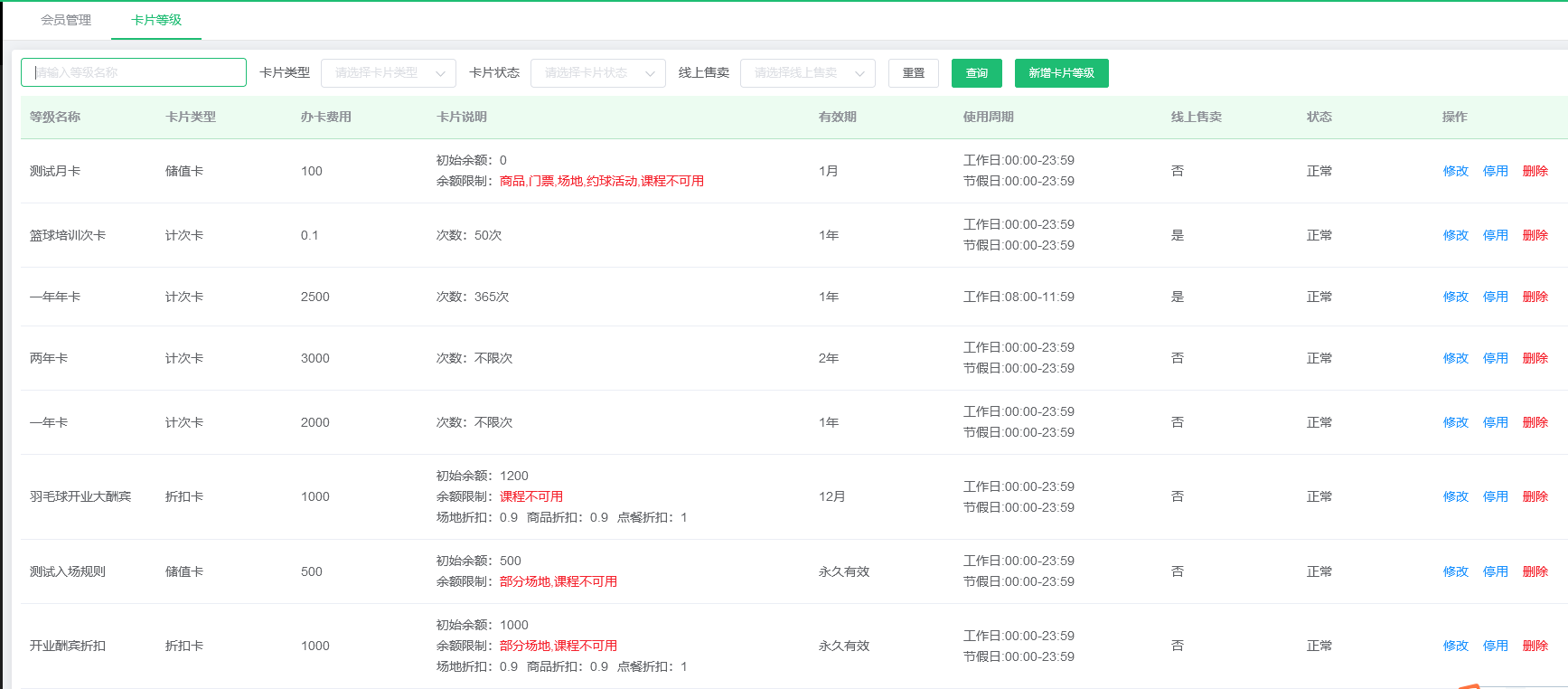Click the 办卡费用 column header
The width and height of the screenshot is (1568, 689).
[x=325, y=117]
